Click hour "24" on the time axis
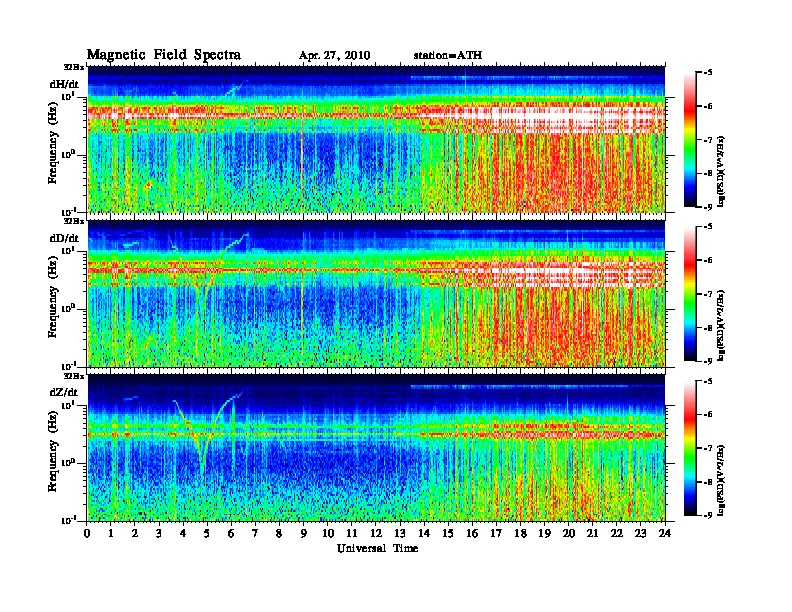 [x=665, y=533]
